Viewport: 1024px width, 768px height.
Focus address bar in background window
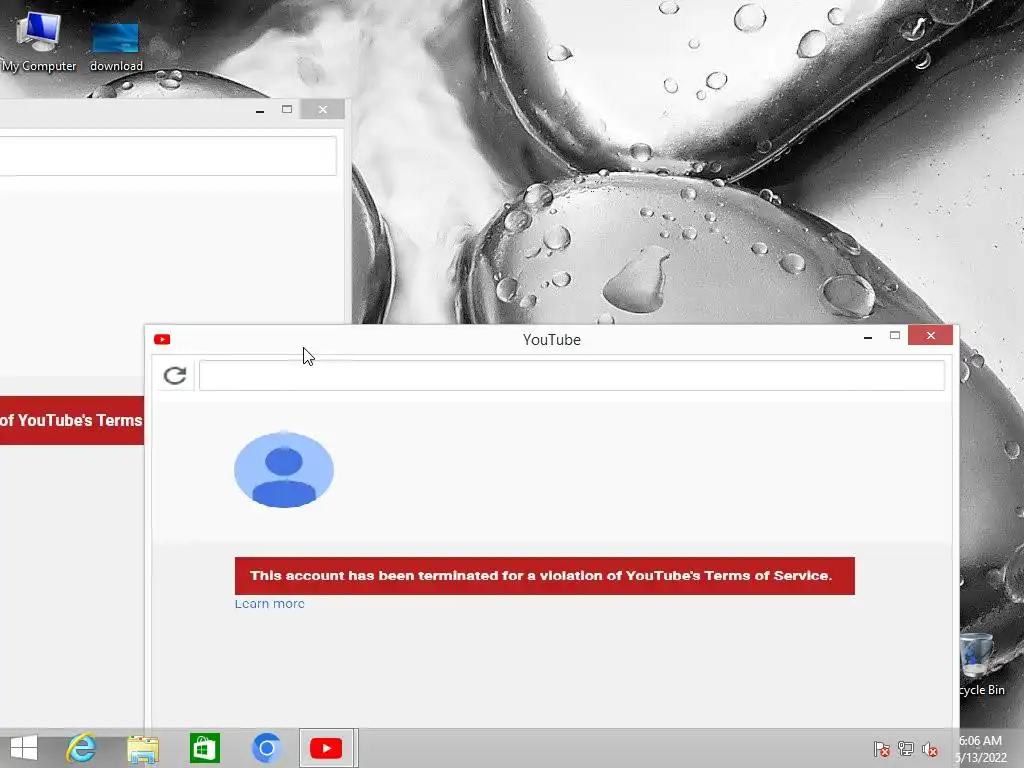(168, 155)
